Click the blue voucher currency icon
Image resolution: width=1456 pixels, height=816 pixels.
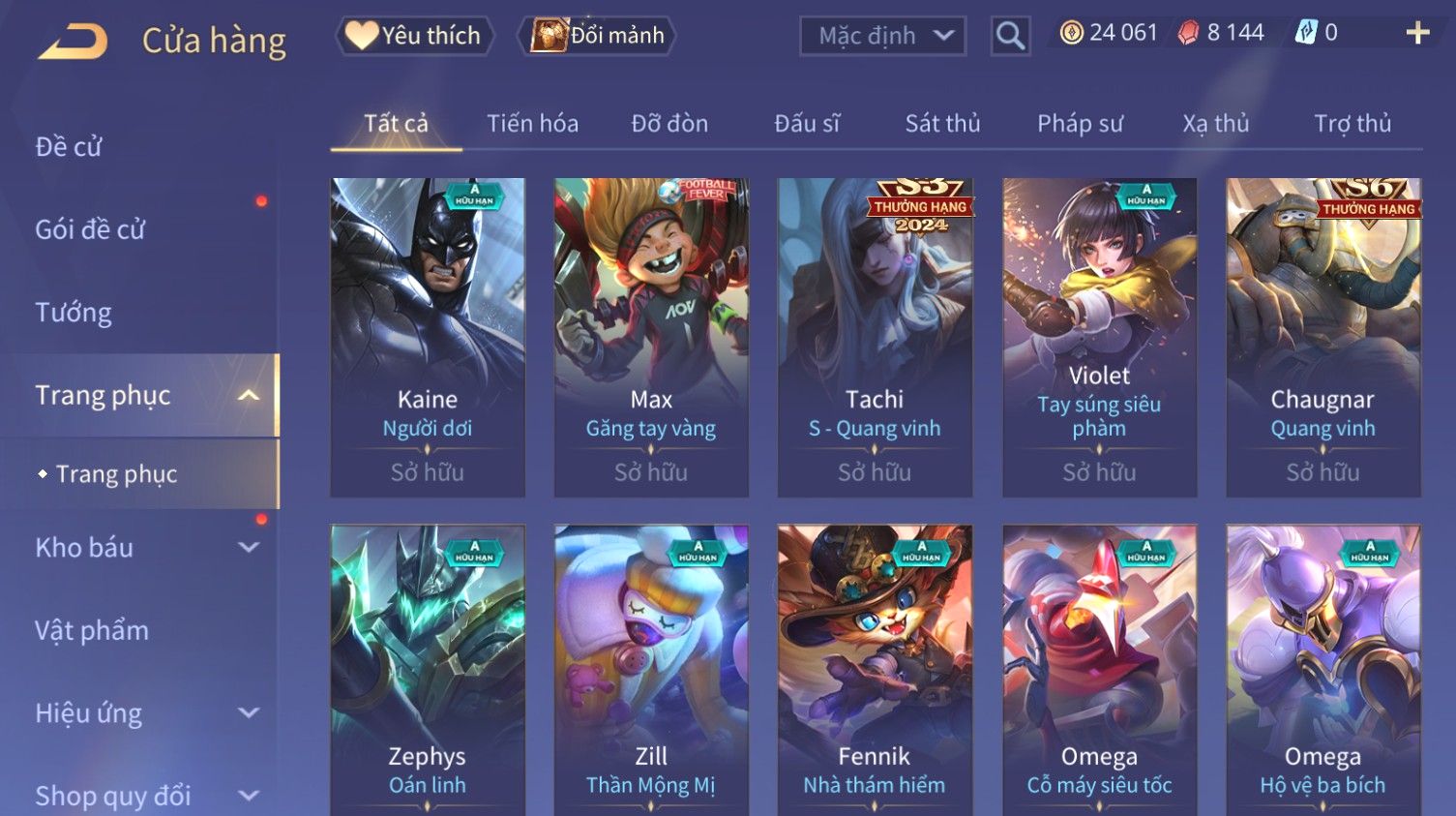pos(1306,33)
